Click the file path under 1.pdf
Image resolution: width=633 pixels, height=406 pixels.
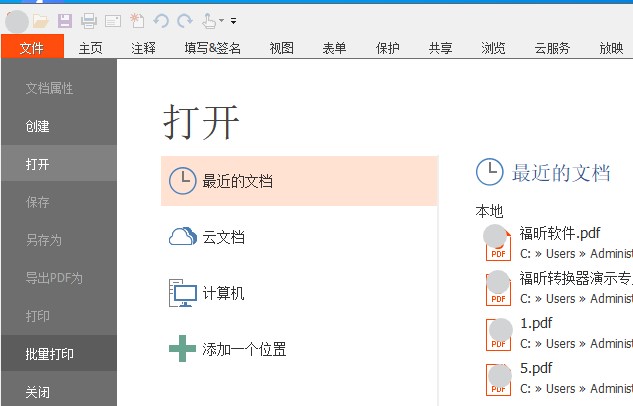(x=576, y=343)
